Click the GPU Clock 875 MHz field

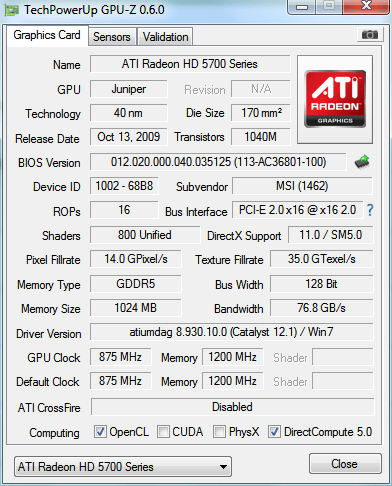coord(120,357)
